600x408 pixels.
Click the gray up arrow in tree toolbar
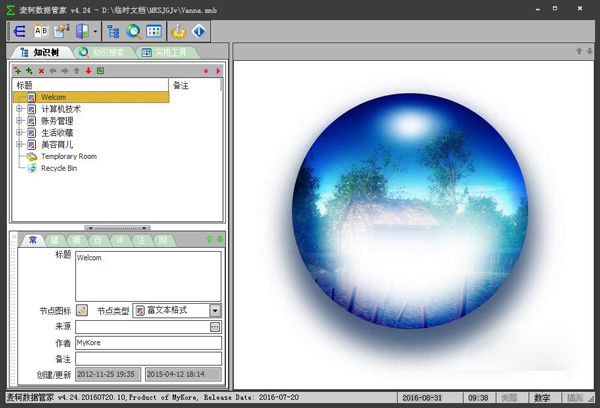[77, 71]
